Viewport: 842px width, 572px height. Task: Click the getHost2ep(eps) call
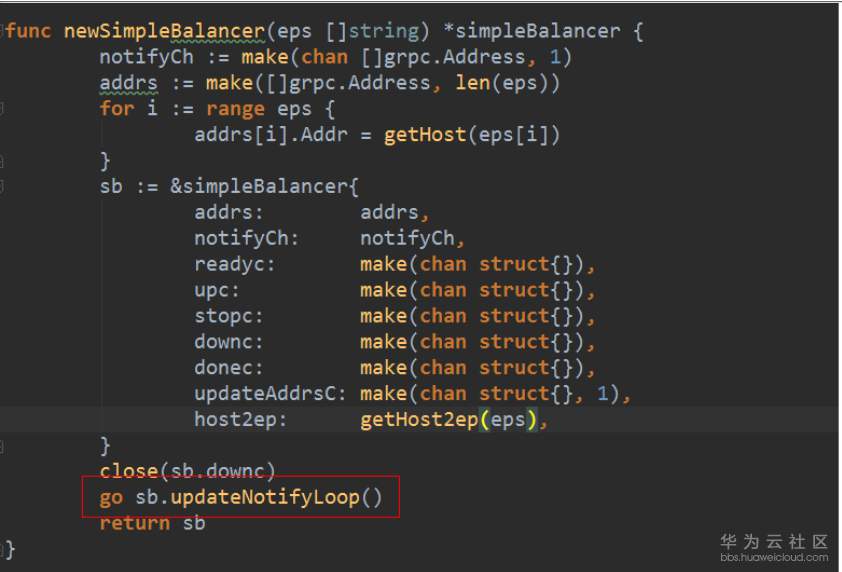pos(448,419)
